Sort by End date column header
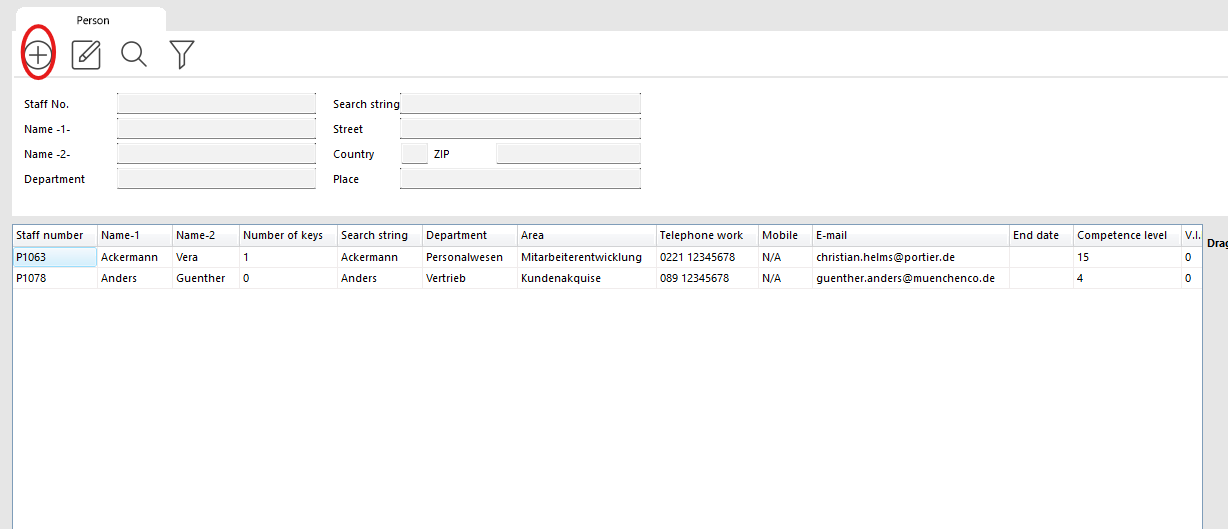This screenshot has width=1228, height=529. pos(1041,236)
